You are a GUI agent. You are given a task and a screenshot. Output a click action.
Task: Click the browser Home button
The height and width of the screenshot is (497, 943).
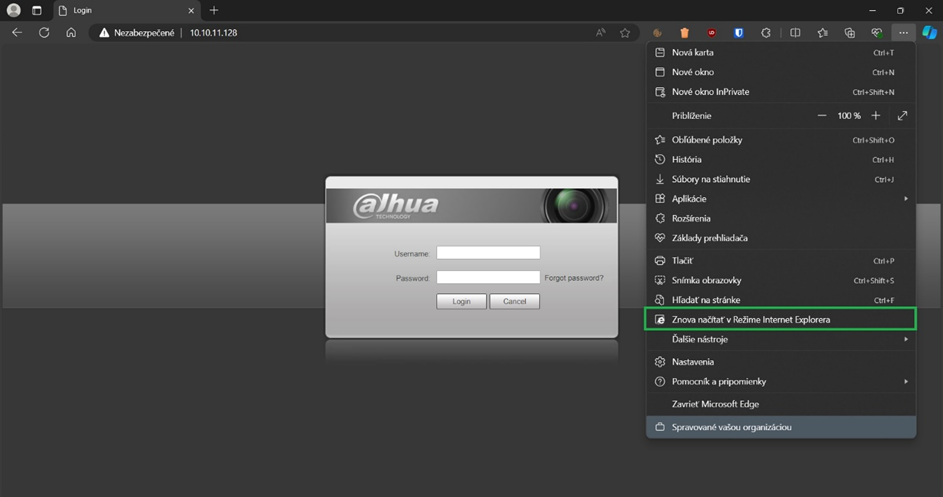tap(71, 32)
